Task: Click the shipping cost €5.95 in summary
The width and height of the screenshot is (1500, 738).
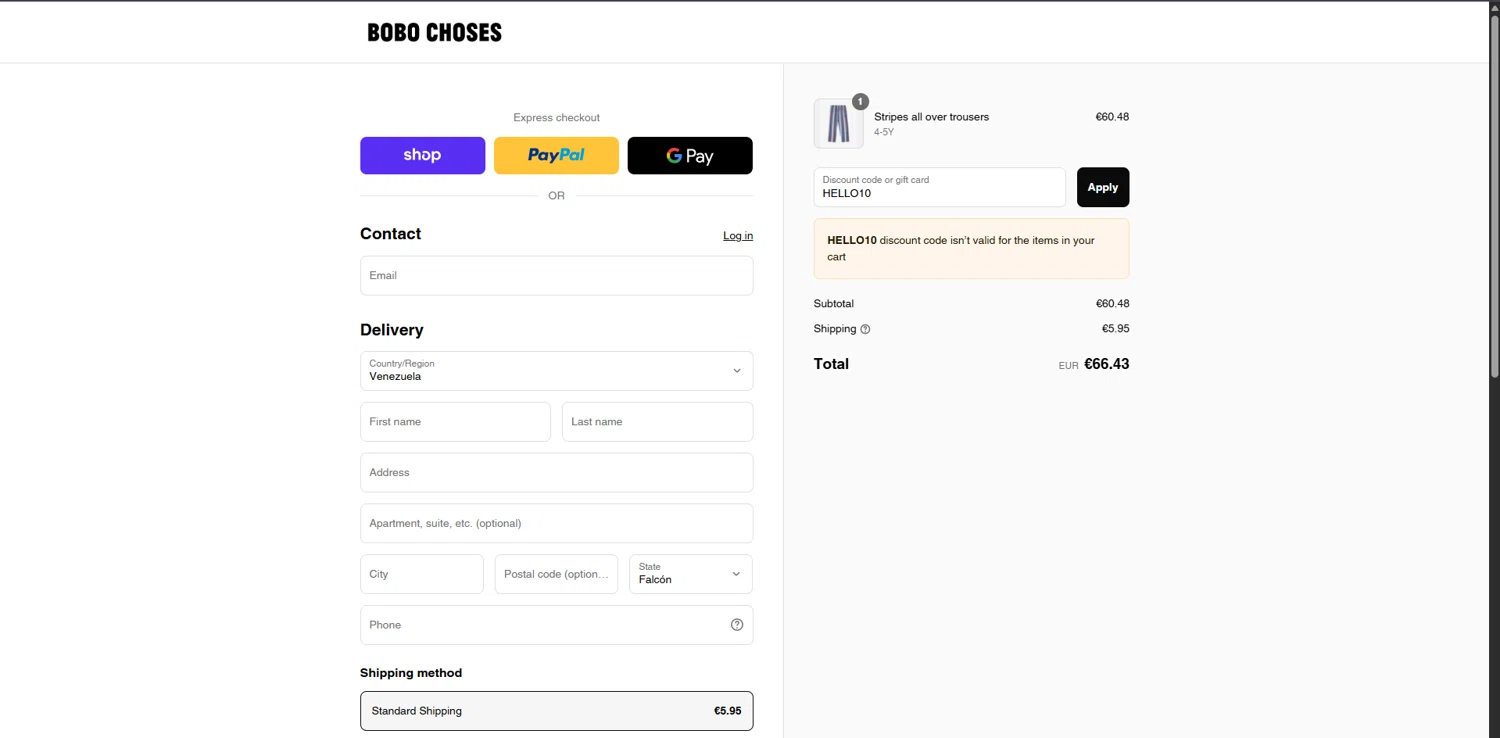Action: 1115,329
